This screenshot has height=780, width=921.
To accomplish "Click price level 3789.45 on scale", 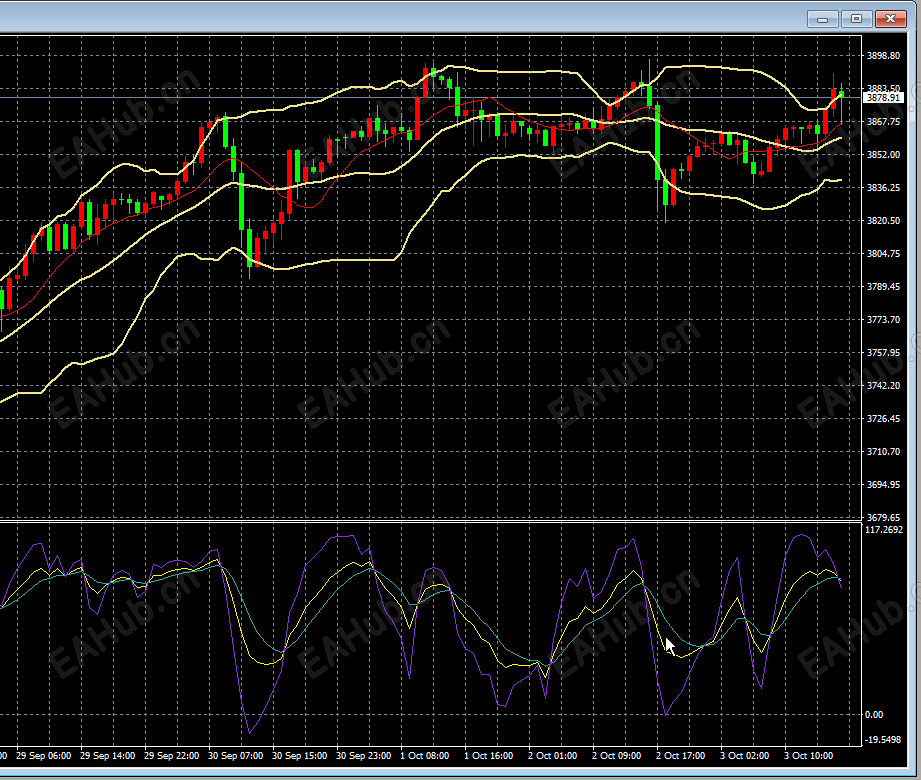I will [883, 287].
